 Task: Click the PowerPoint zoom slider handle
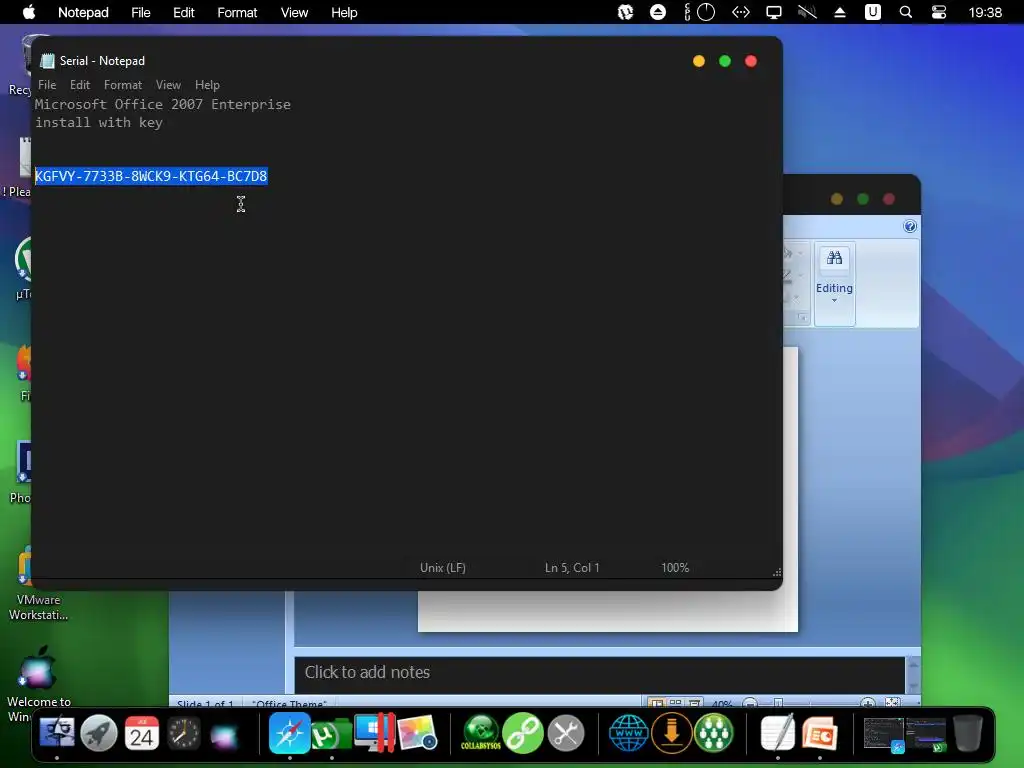(x=778, y=703)
